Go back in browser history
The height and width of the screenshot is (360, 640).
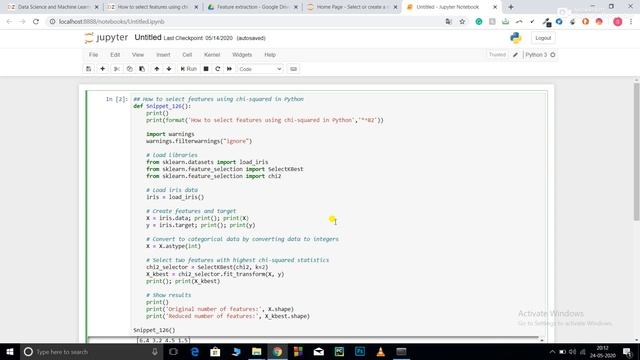point(9,22)
